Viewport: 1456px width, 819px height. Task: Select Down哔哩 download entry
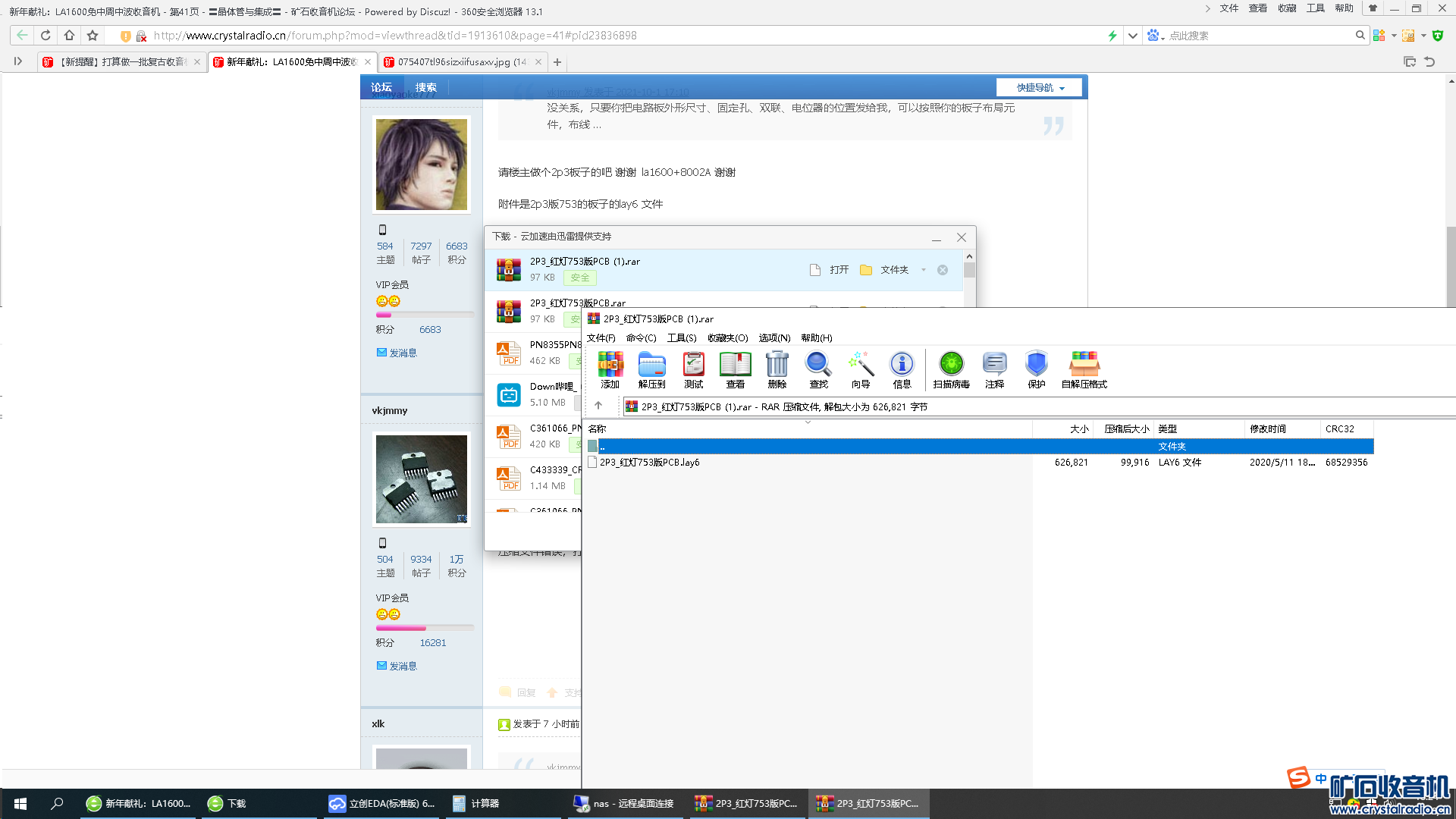coord(534,394)
